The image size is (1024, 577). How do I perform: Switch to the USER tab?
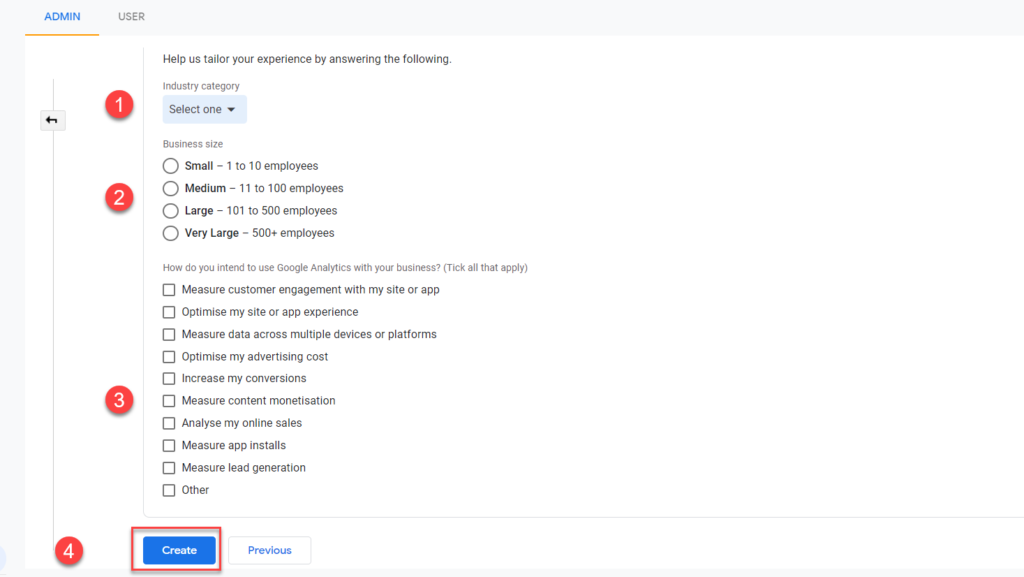click(131, 17)
